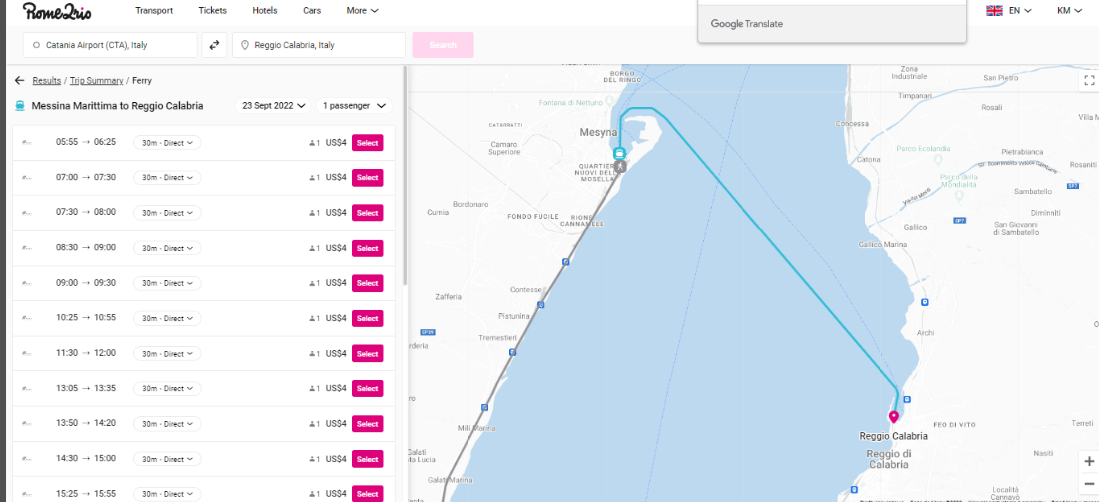Click the results list vertical scrollbar
The width and height of the screenshot is (1099, 502).
click(405, 175)
